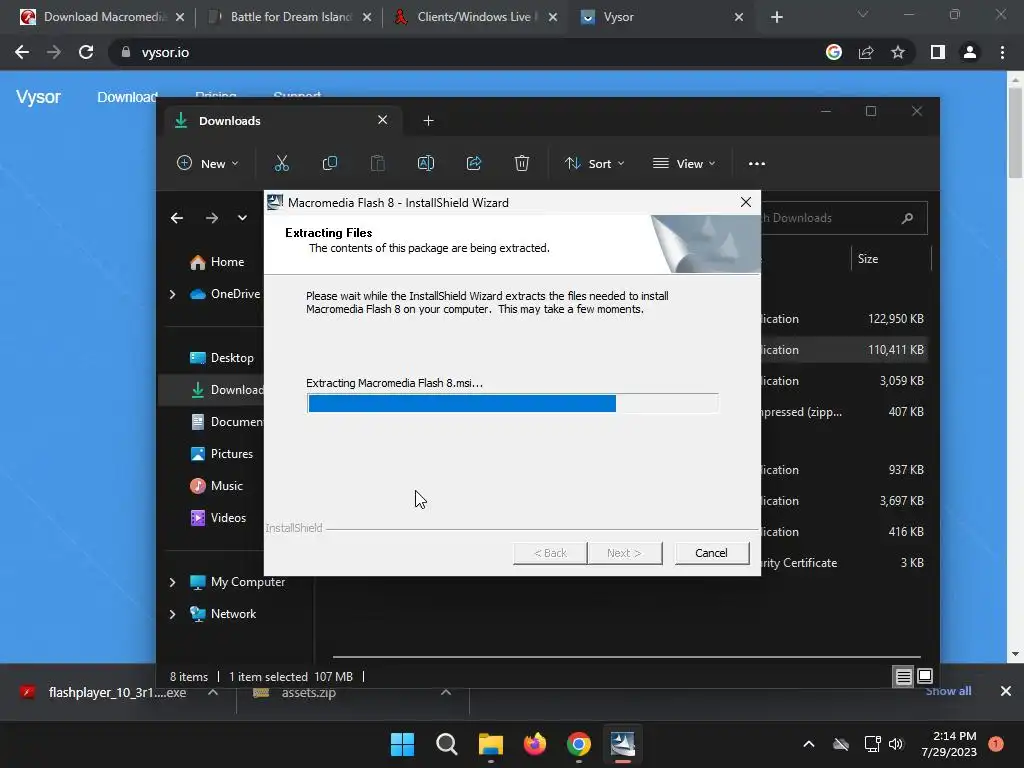Screen dimensions: 1024x768
Task: Select Documents in Explorer sidebar
Action: pos(226,422)
